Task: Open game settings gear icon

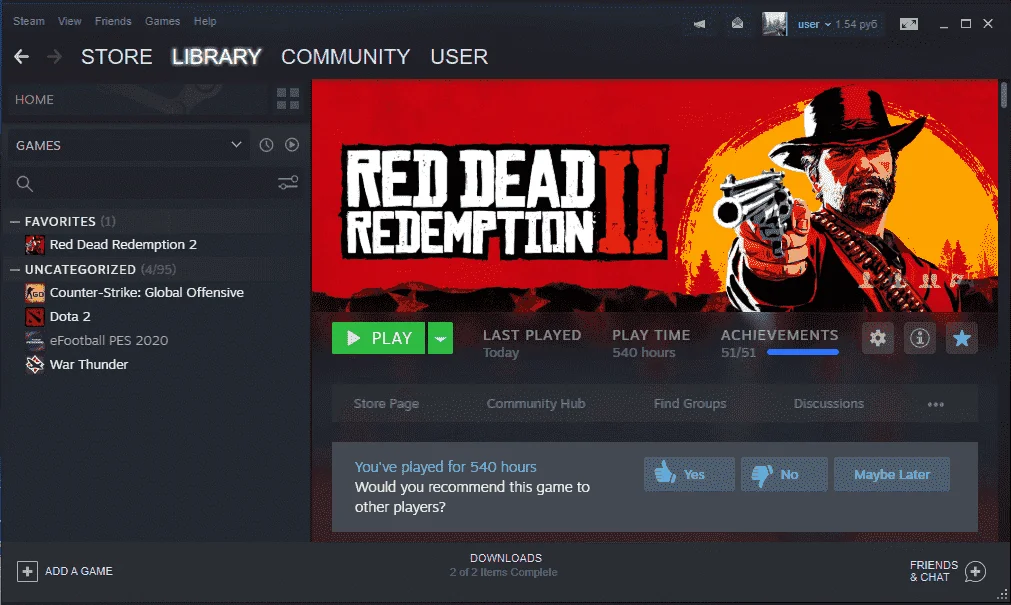Action: pos(878,338)
